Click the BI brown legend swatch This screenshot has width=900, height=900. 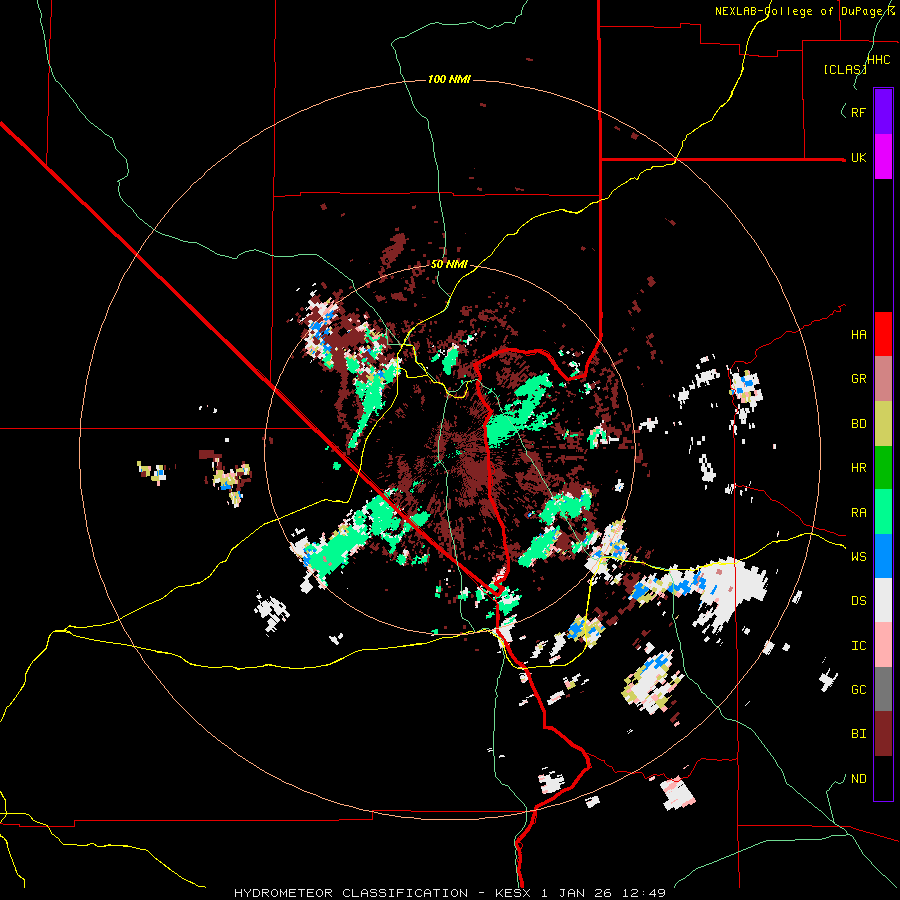tap(883, 734)
